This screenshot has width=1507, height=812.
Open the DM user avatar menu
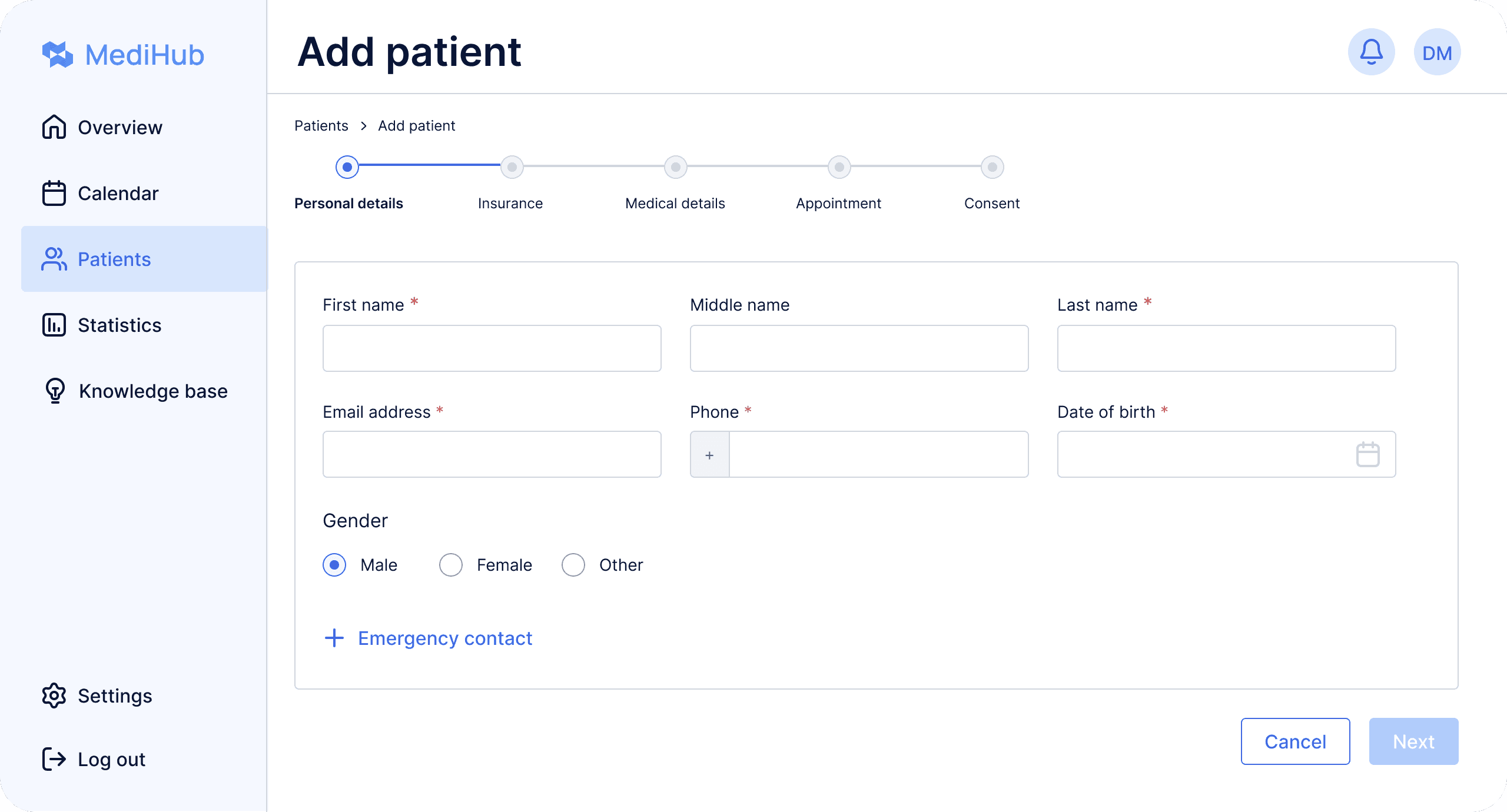coord(1437,52)
